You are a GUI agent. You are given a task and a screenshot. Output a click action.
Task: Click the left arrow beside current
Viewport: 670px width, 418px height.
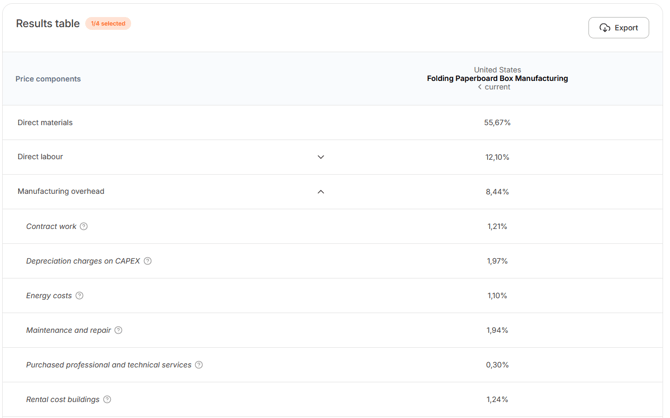[479, 87]
